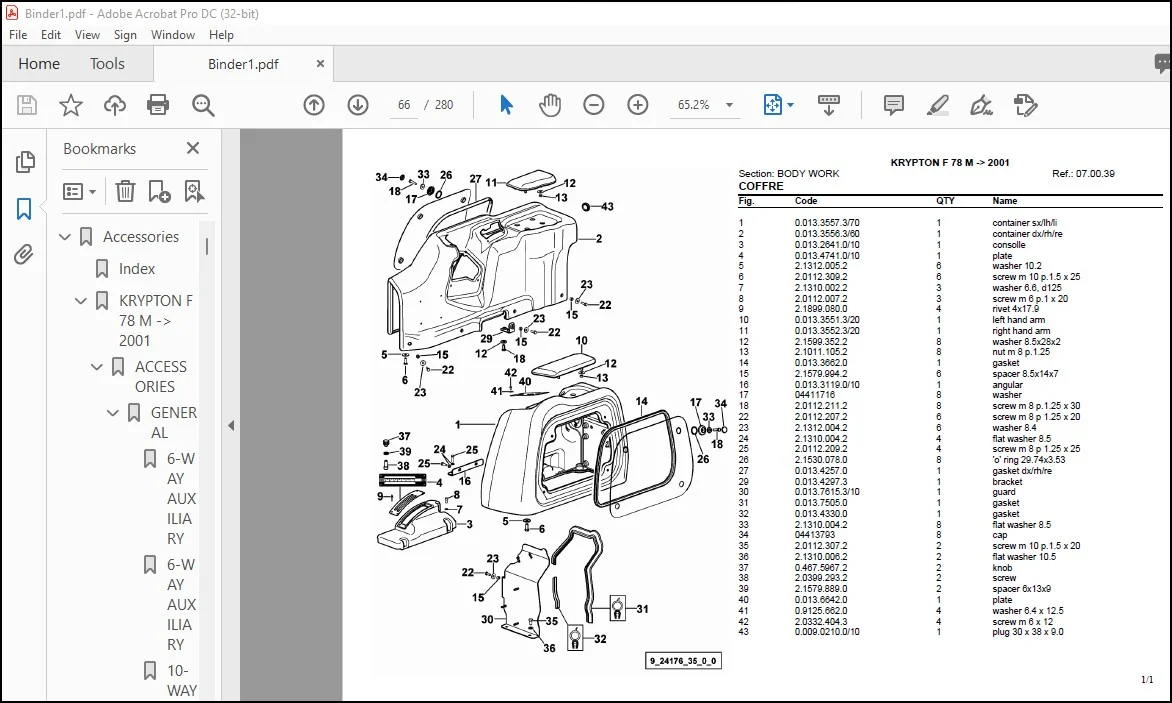
Task: Open the Sign document pen icon
Action: pyautogui.click(x=981, y=105)
